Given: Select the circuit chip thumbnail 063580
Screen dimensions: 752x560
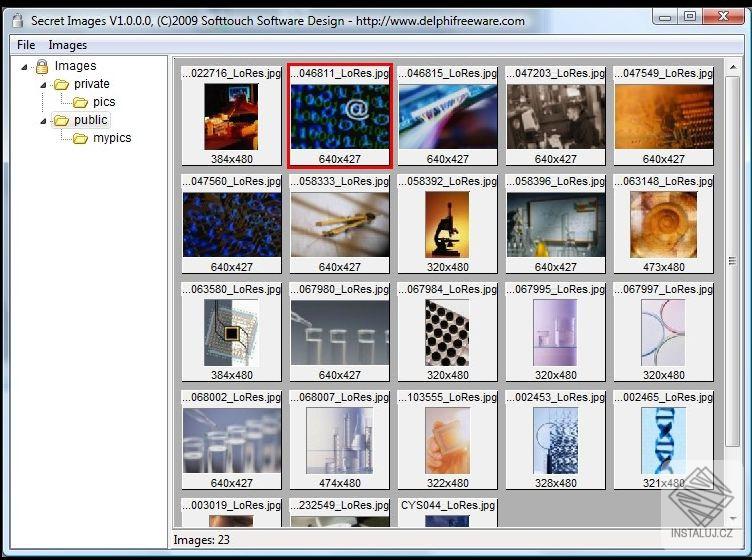Looking at the screenshot, I should pyautogui.click(x=231, y=332).
